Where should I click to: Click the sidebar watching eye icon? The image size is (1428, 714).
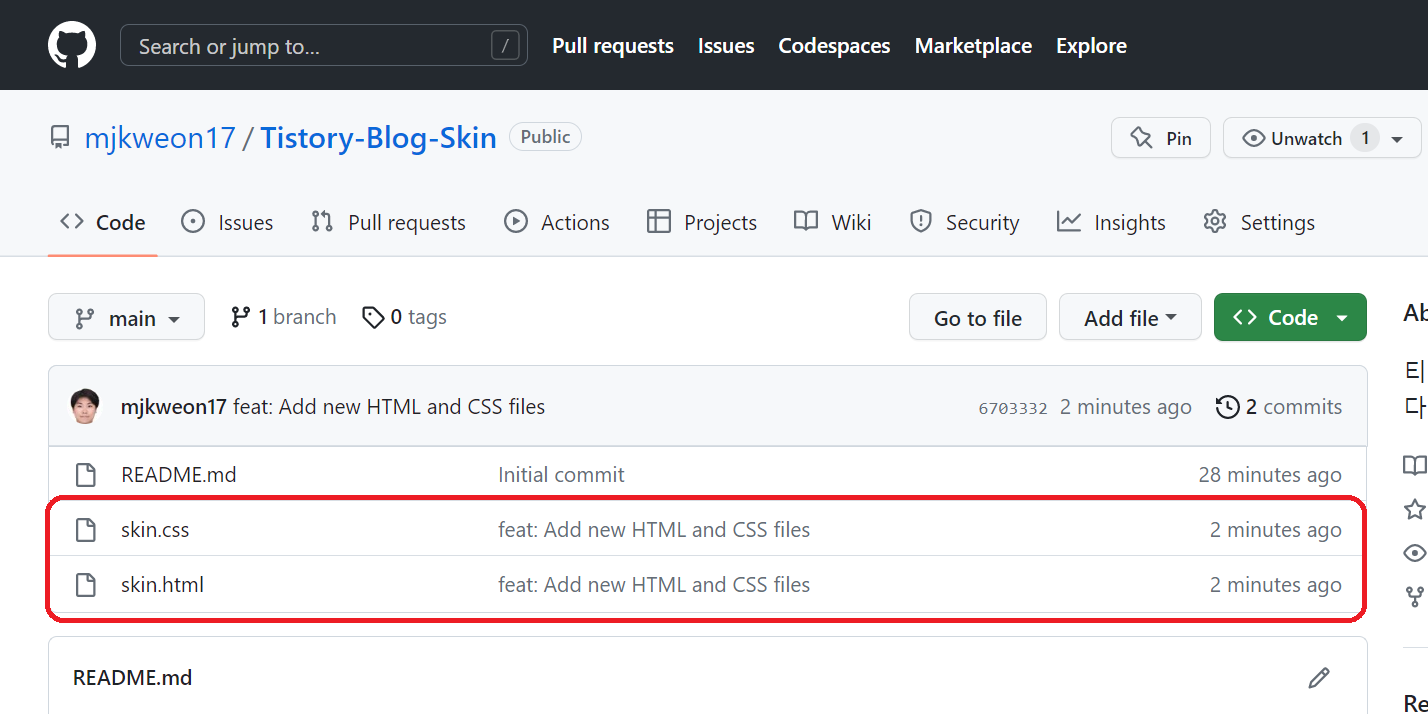[x=1414, y=553]
